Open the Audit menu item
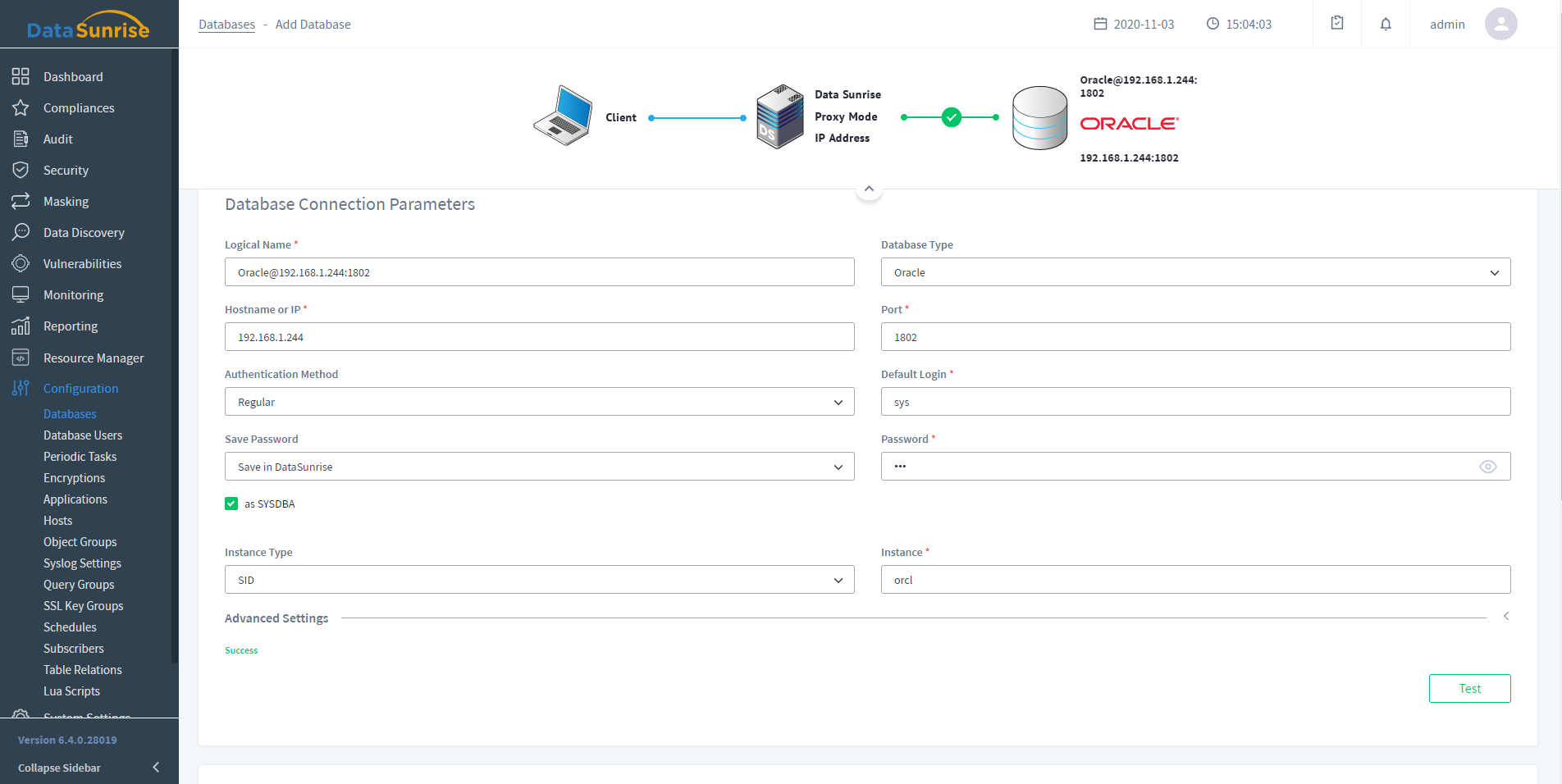 58,139
